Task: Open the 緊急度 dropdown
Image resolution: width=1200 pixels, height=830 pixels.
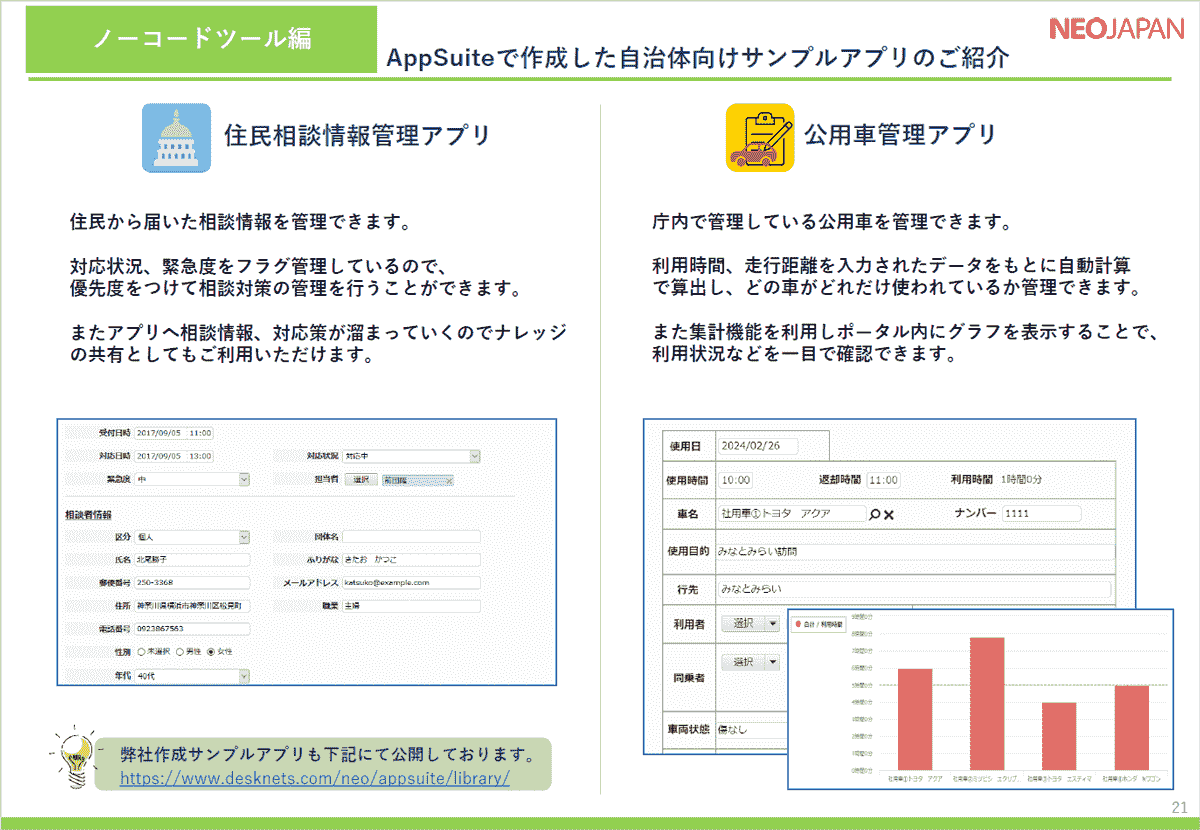Action: point(193,480)
